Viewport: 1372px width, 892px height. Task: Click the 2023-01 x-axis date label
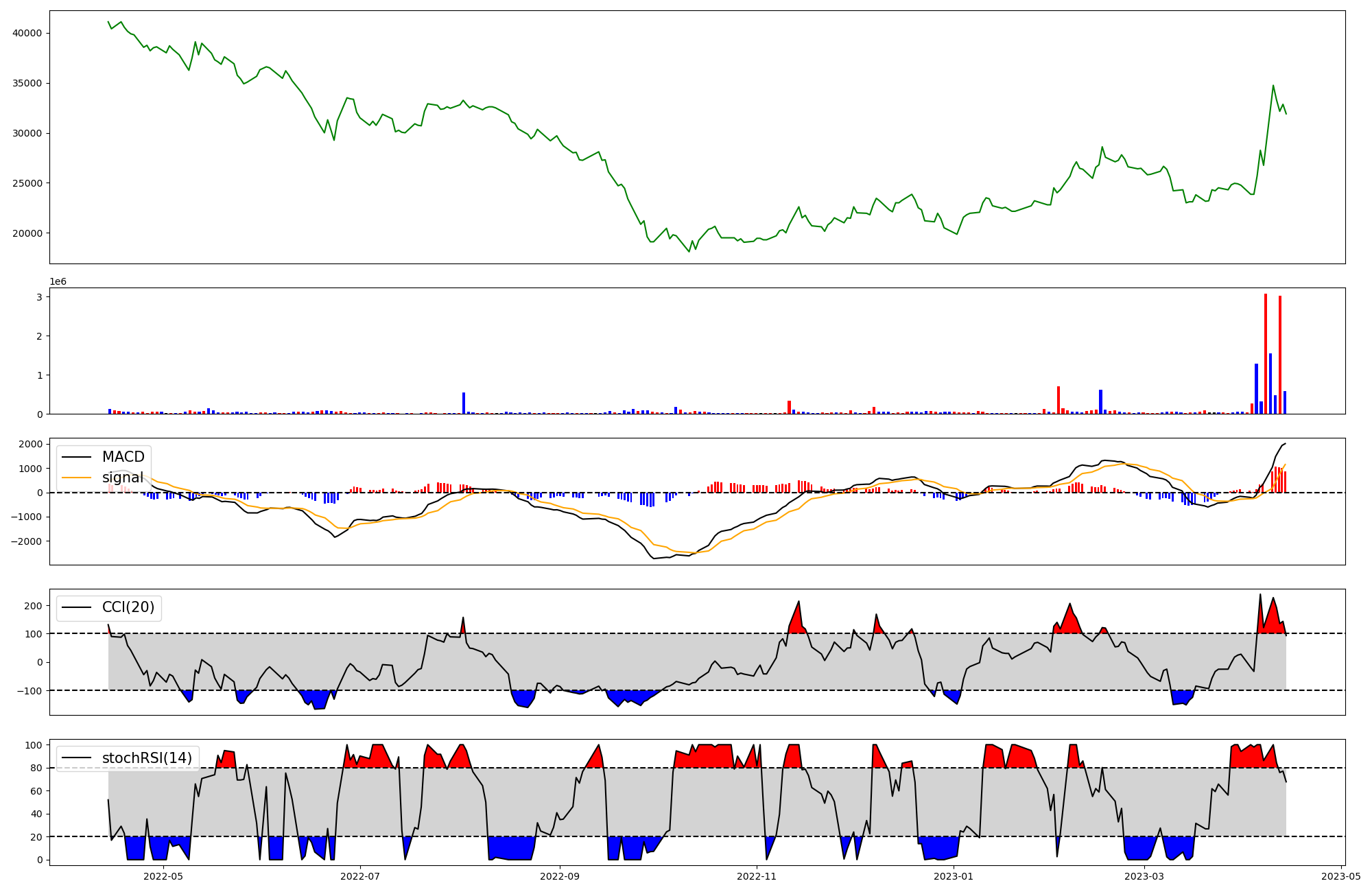pyautogui.click(x=954, y=876)
